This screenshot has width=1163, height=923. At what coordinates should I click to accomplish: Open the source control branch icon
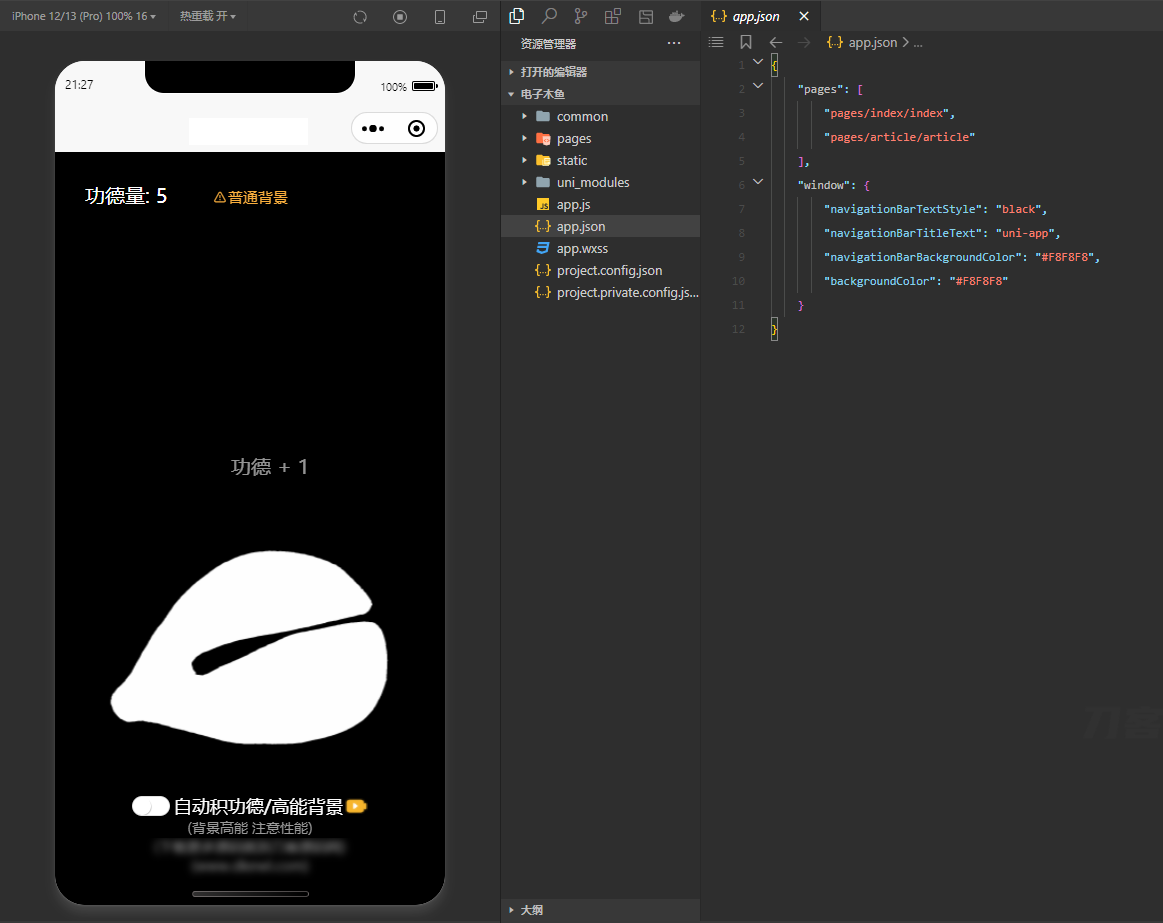[581, 16]
